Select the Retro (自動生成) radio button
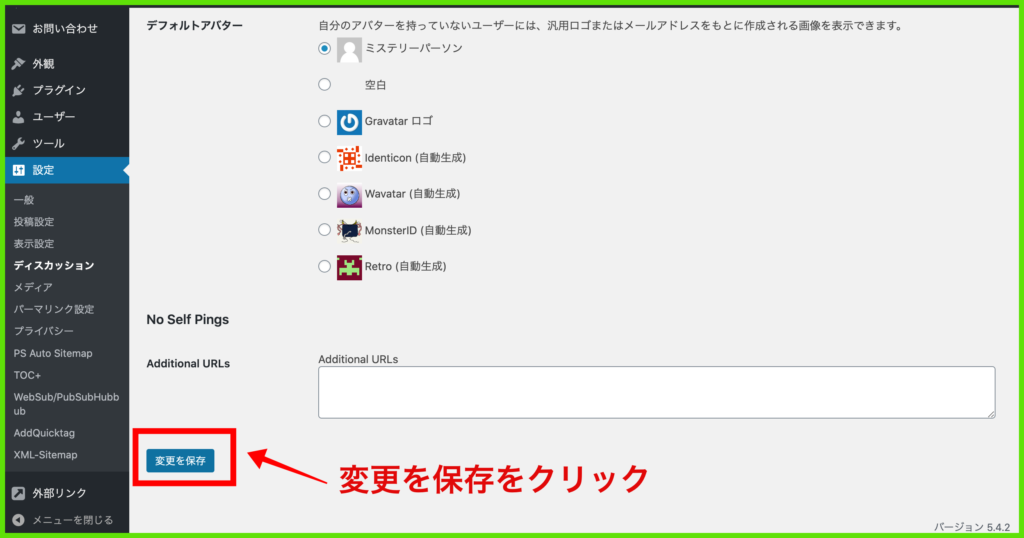The height and width of the screenshot is (538, 1024). [325, 266]
